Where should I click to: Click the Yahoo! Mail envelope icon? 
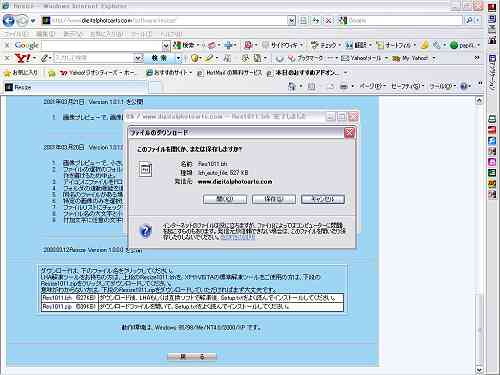point(345,58)
